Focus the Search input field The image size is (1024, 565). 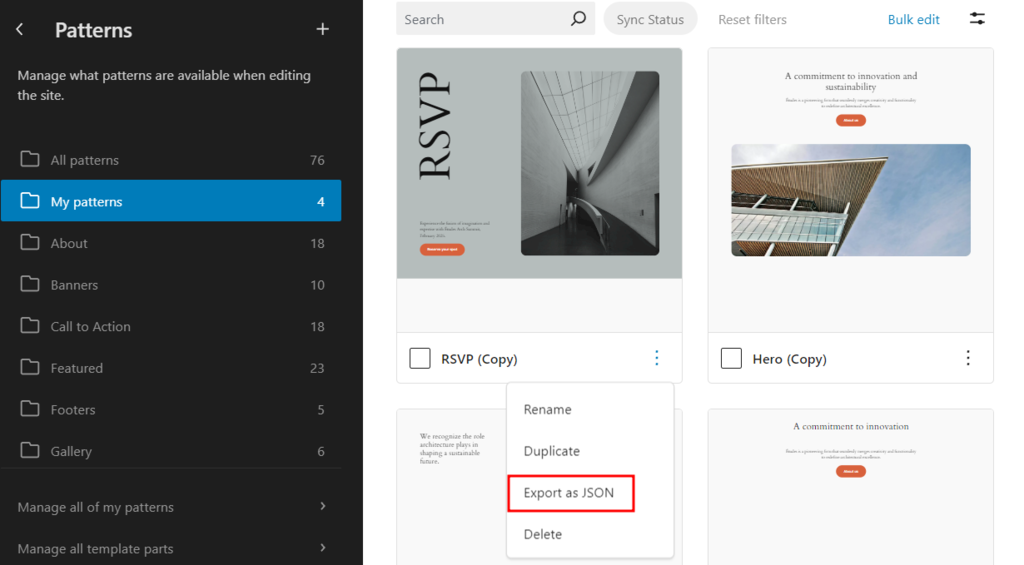coord(480,19)
